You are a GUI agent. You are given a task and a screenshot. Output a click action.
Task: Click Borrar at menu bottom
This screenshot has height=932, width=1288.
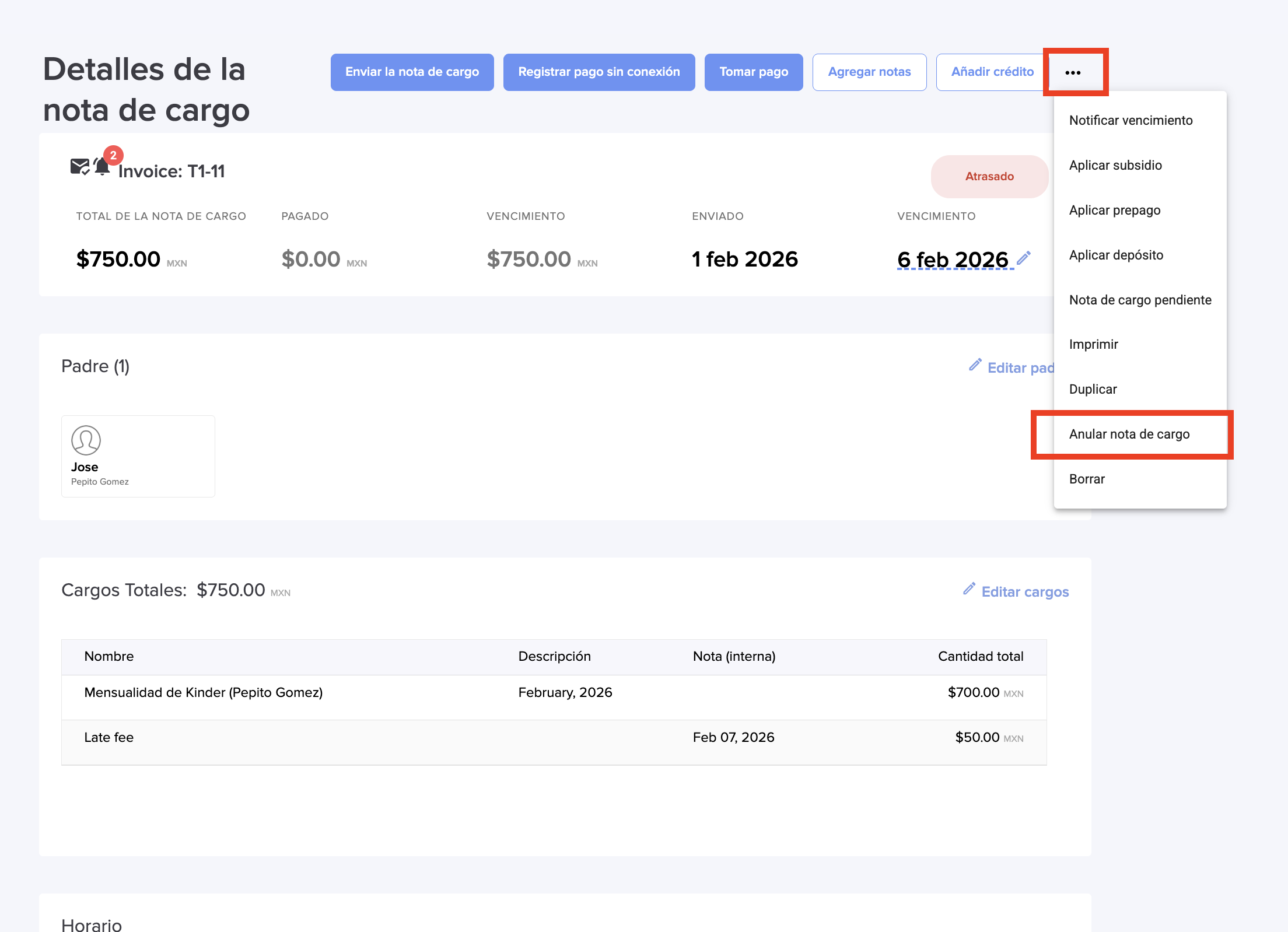click(1087, 479)
